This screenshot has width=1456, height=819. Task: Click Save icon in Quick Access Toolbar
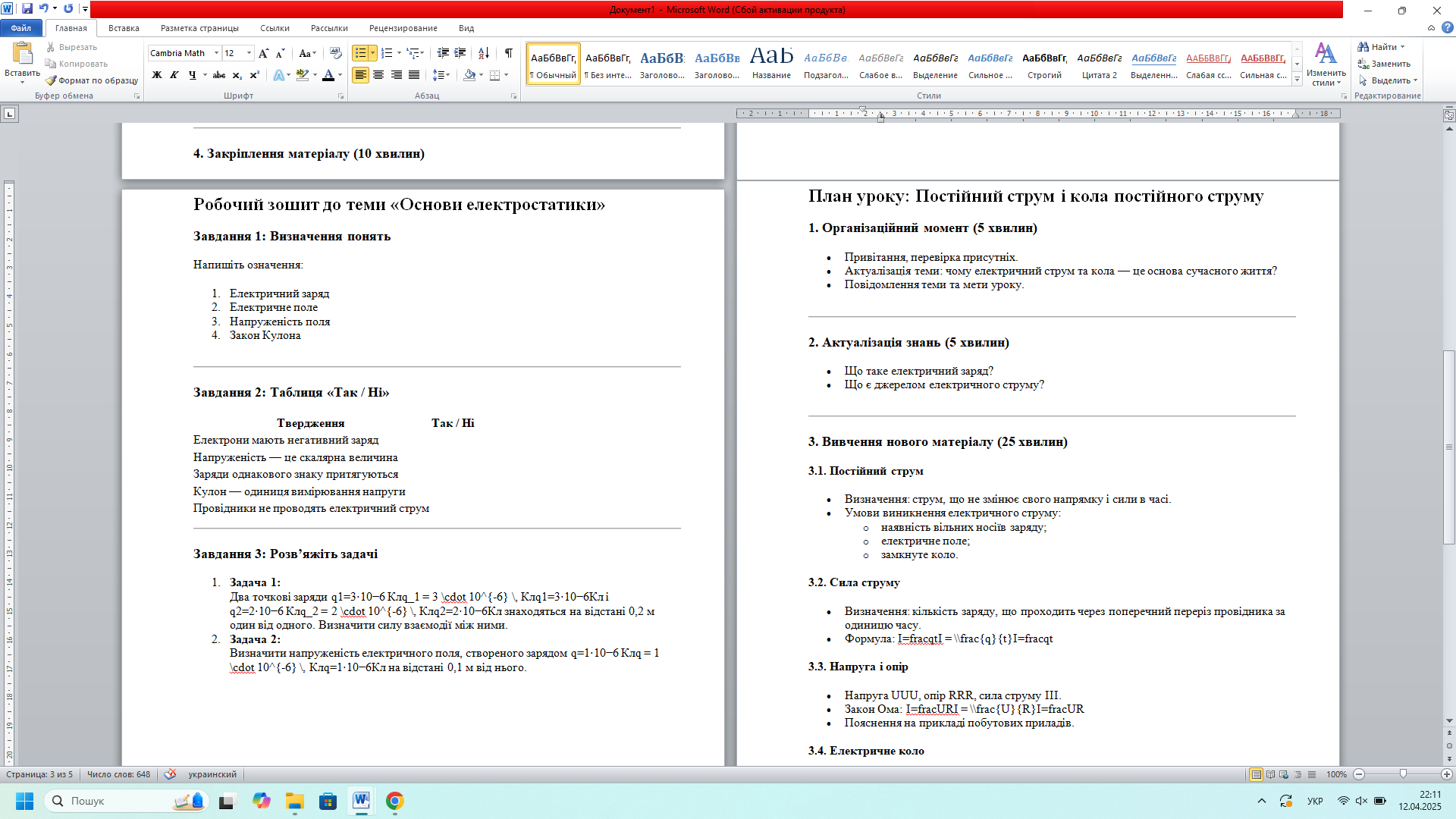27,8
